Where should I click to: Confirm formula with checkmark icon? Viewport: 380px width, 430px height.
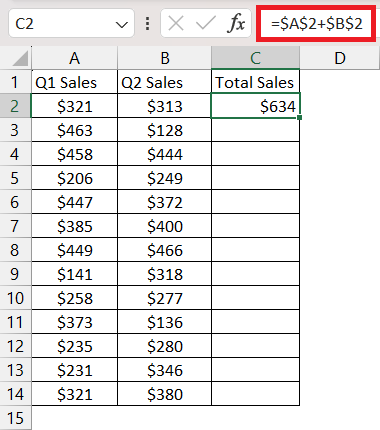pos(206,23)
